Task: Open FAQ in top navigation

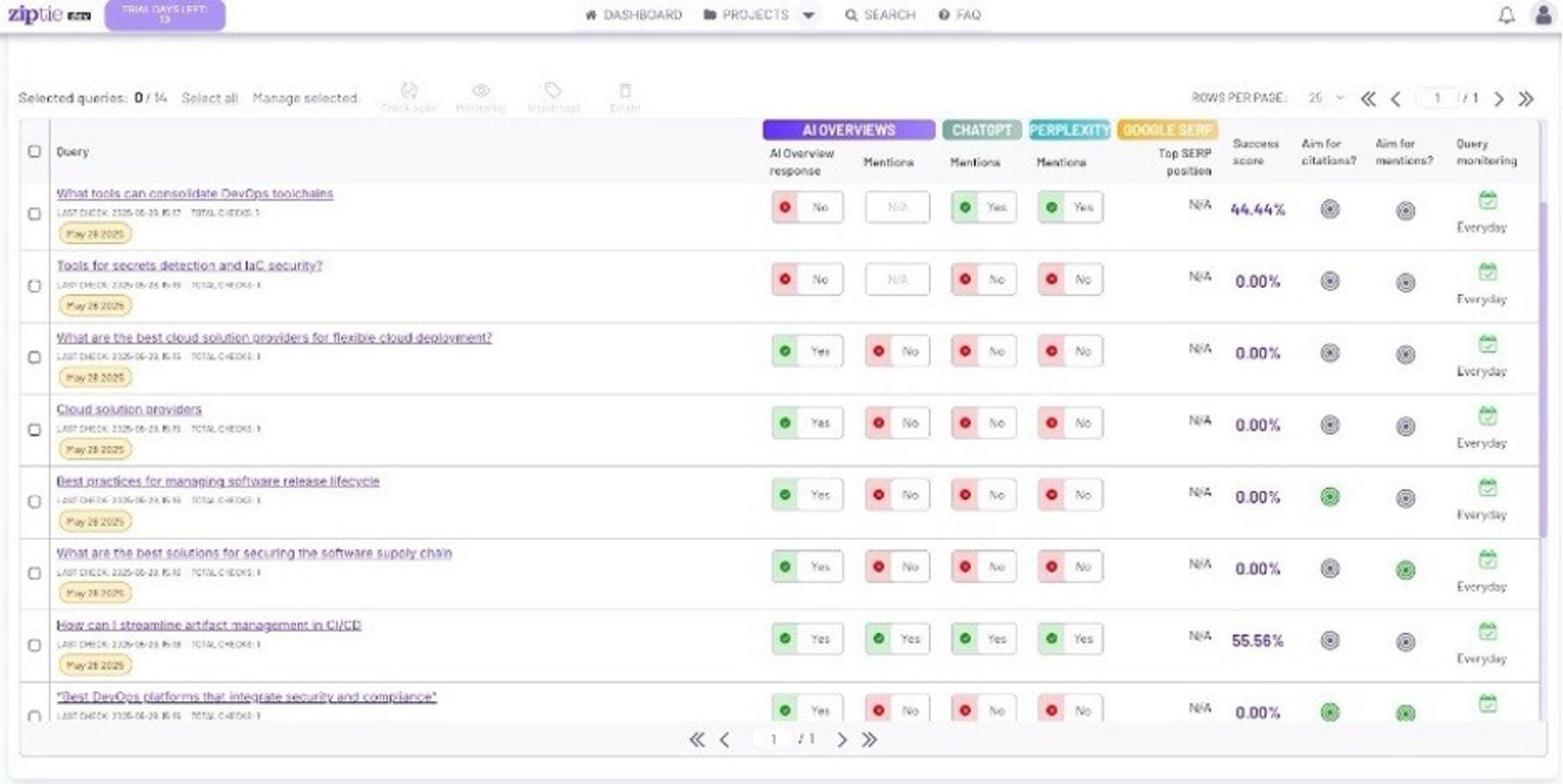Action: (959, 15)
